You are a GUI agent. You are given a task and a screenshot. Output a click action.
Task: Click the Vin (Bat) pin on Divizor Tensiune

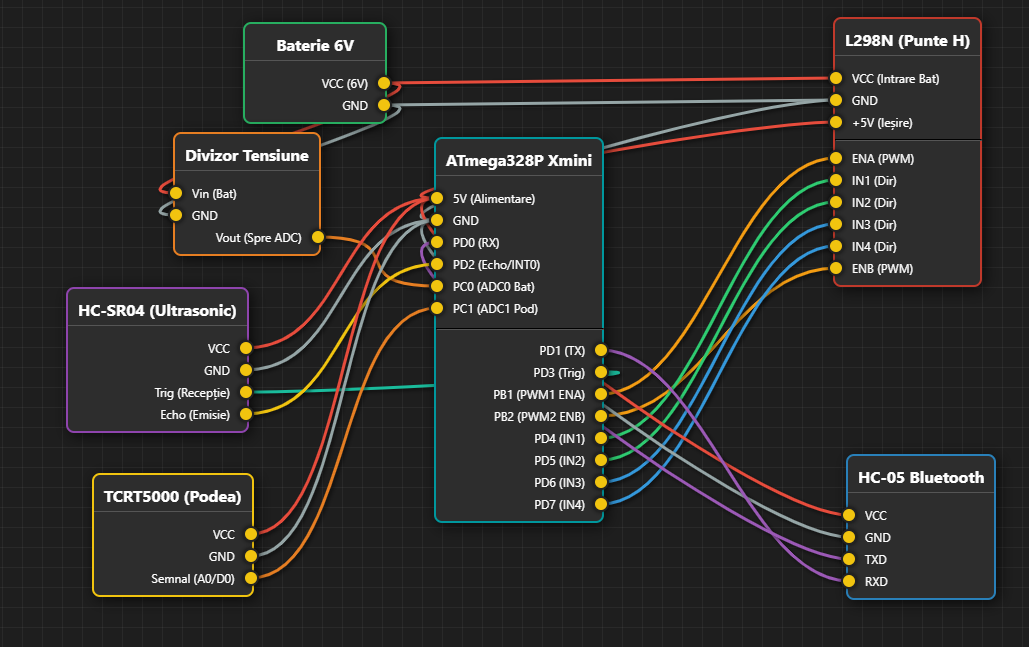point(176,193)
